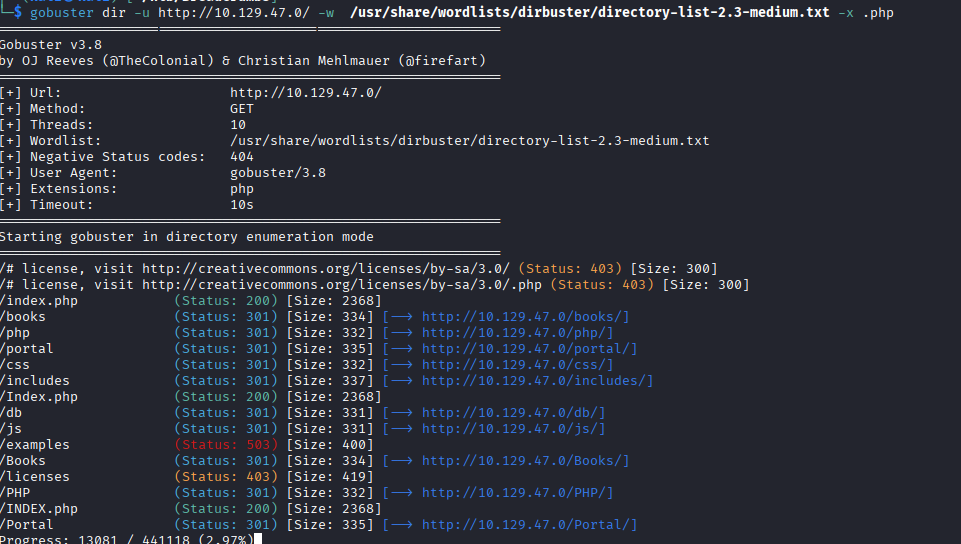Click the /includes result path
This screenshot has height=544, width=961.
[x=34, y=380]
